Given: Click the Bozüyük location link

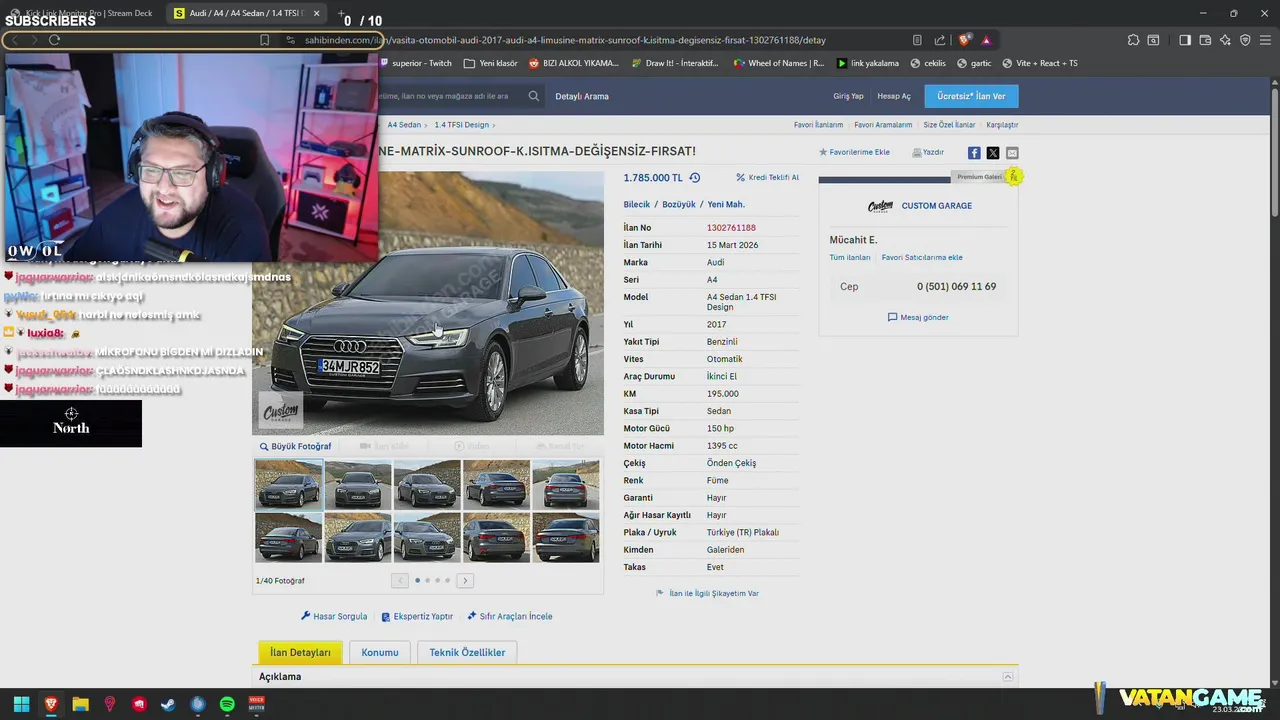Looking at the screenshot, I should coord(678,205).
